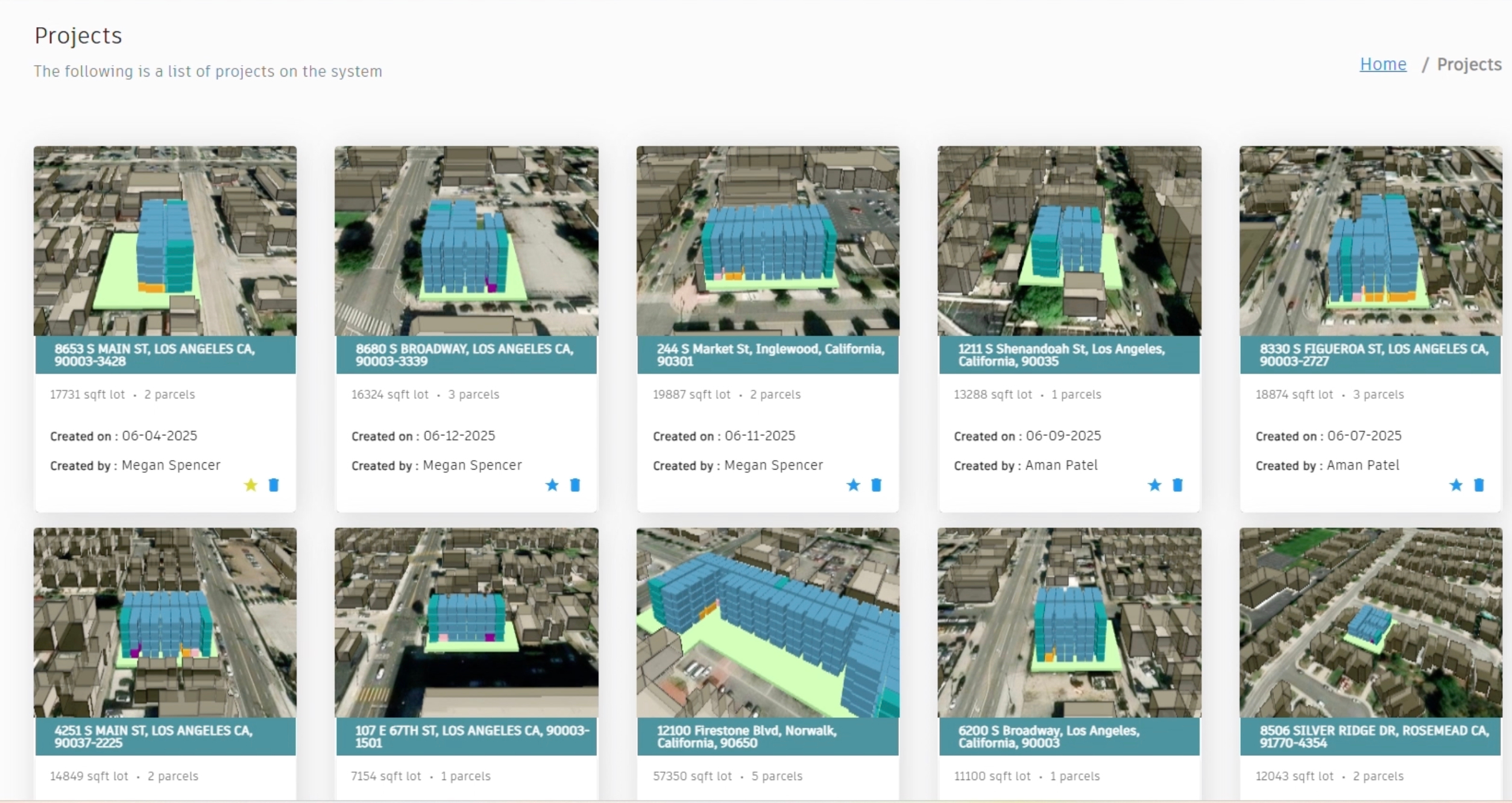
Task: Go to Home via breadcrumb link
Action: [1383, 64]
